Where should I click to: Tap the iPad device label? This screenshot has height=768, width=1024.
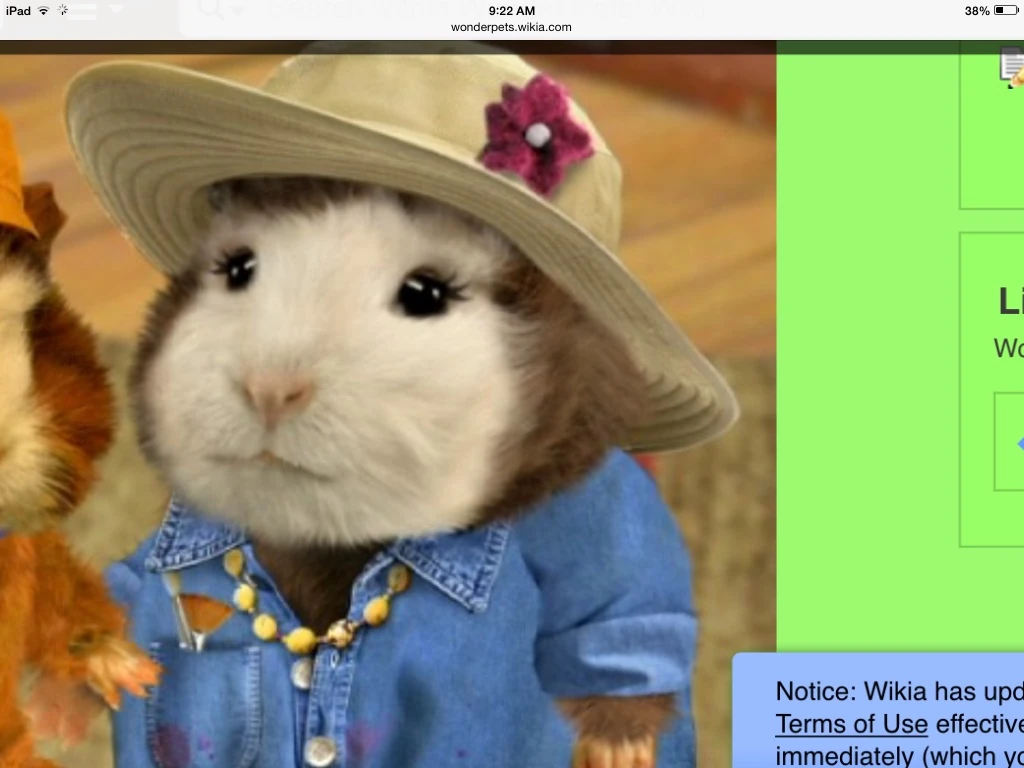point(17,11)
